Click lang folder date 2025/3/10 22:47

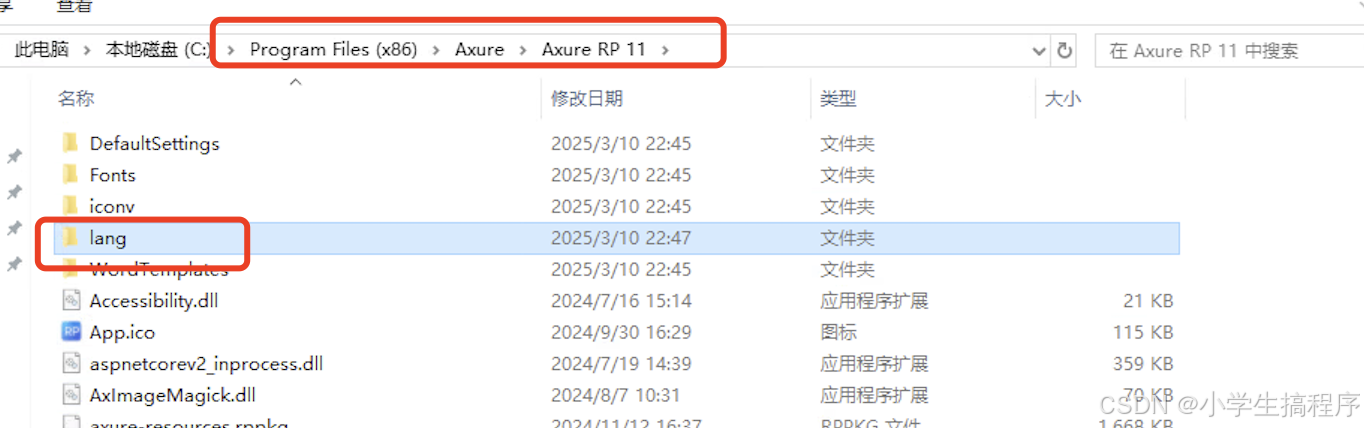tap(621, 238)
